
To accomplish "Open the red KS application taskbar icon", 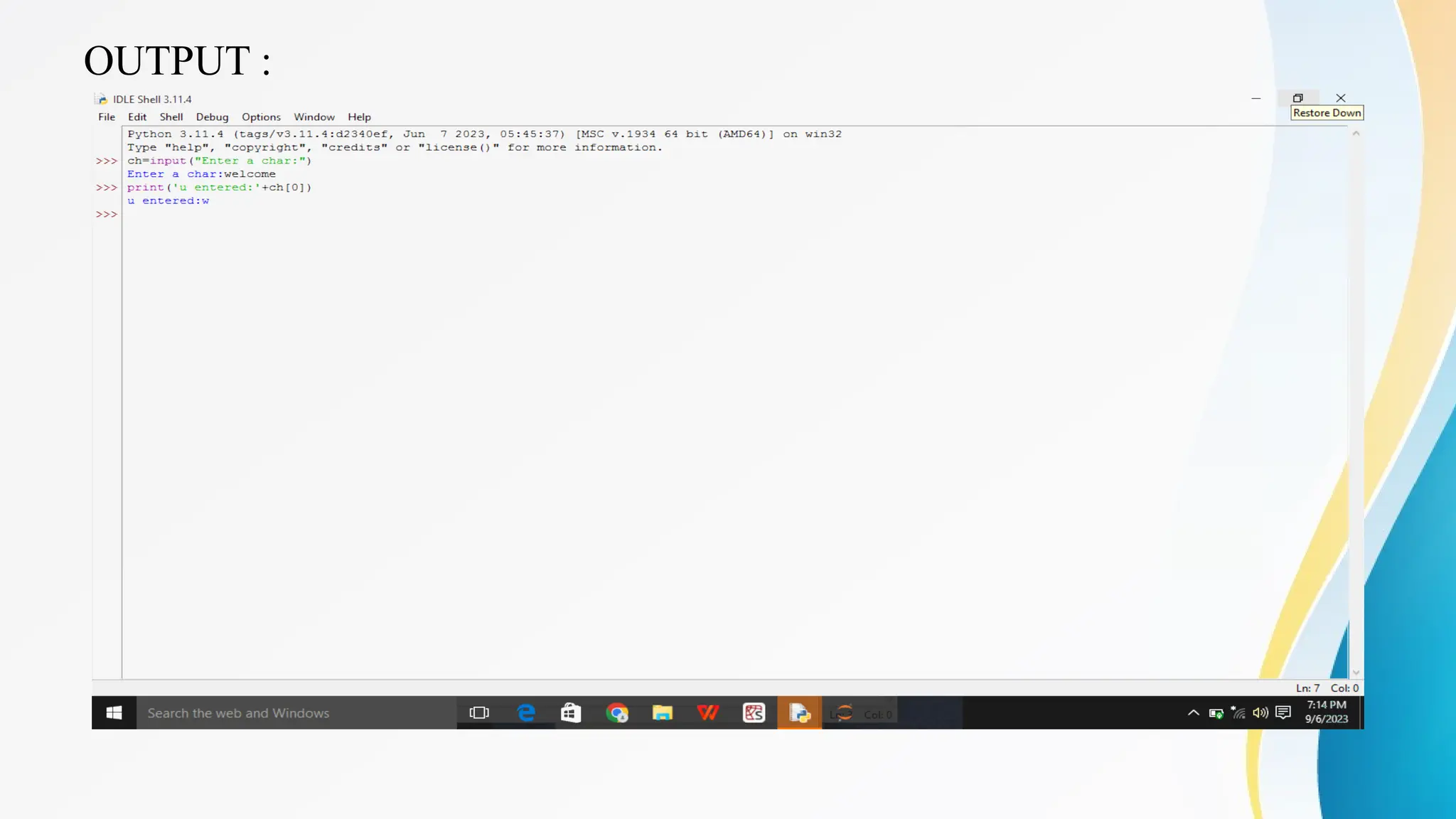I will pos(754,713).
